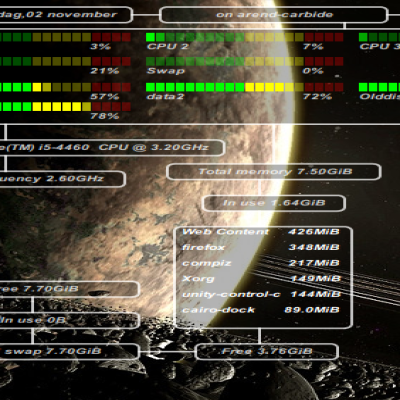Click the usage bar showing 3%
The width and height of the screenshot is (400, 400).
tap(65, 37)
